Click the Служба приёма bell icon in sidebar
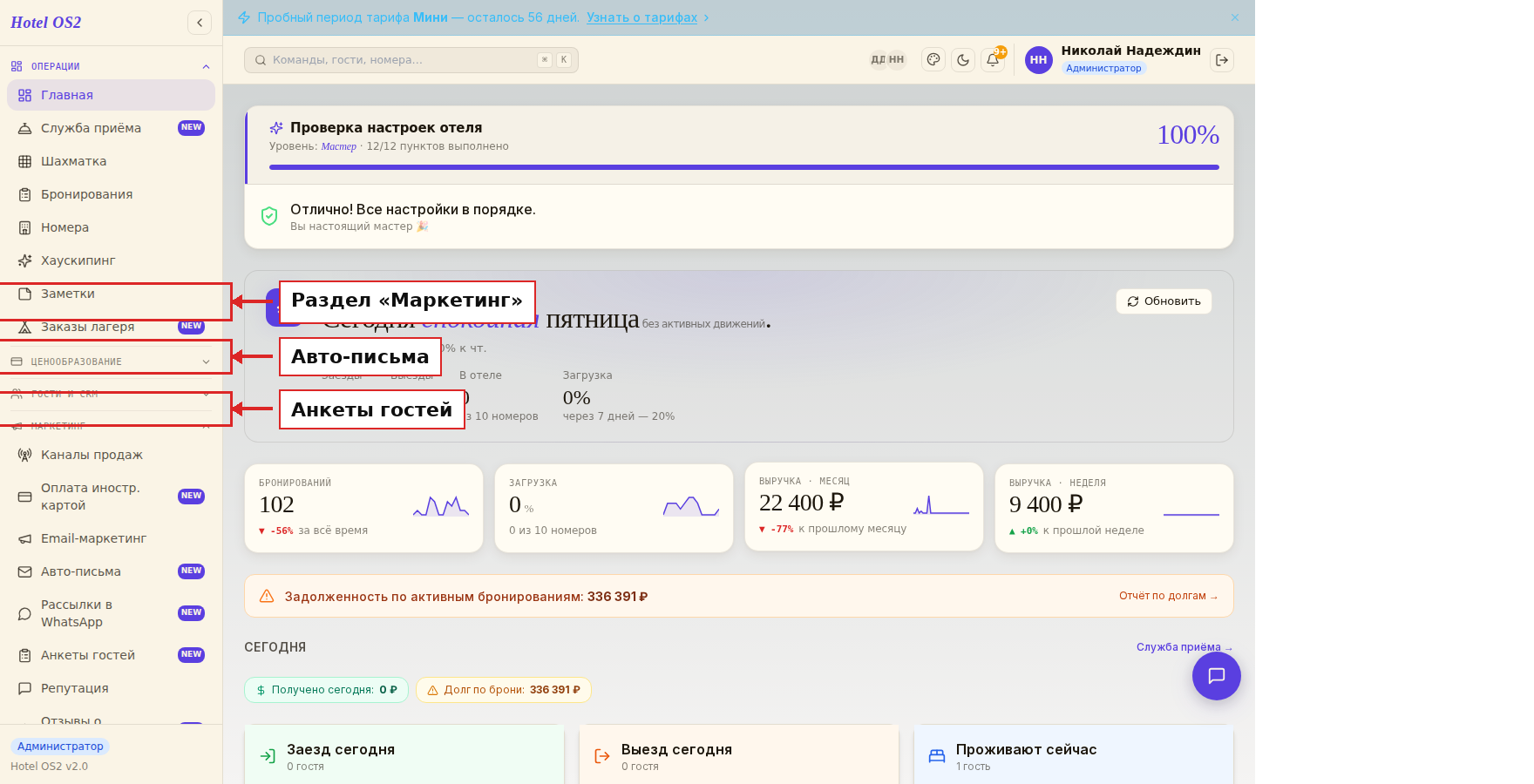The height and width of the screenshot is (784, 1534). coord(25,128)
